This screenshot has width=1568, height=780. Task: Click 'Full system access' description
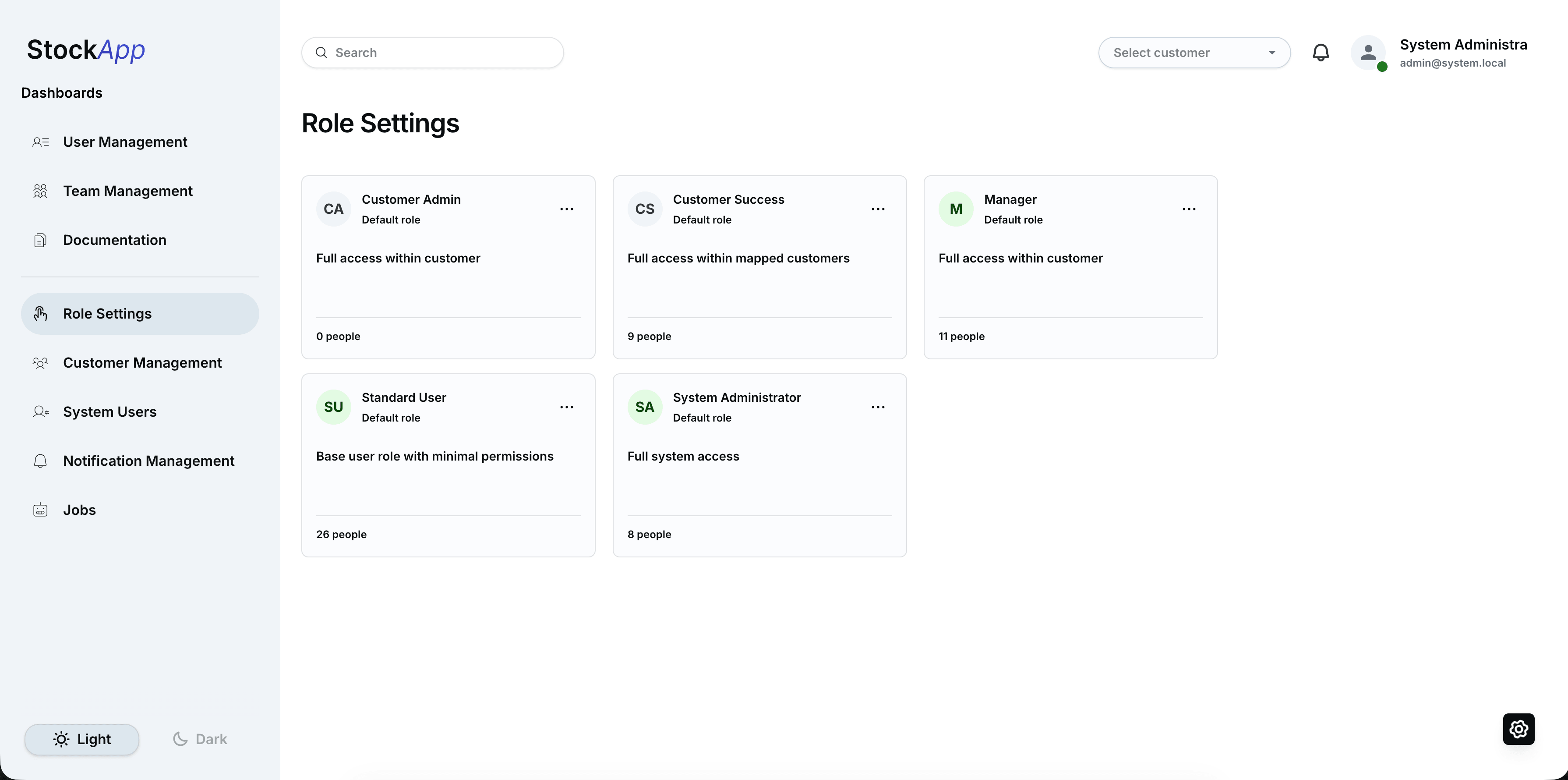683,456
